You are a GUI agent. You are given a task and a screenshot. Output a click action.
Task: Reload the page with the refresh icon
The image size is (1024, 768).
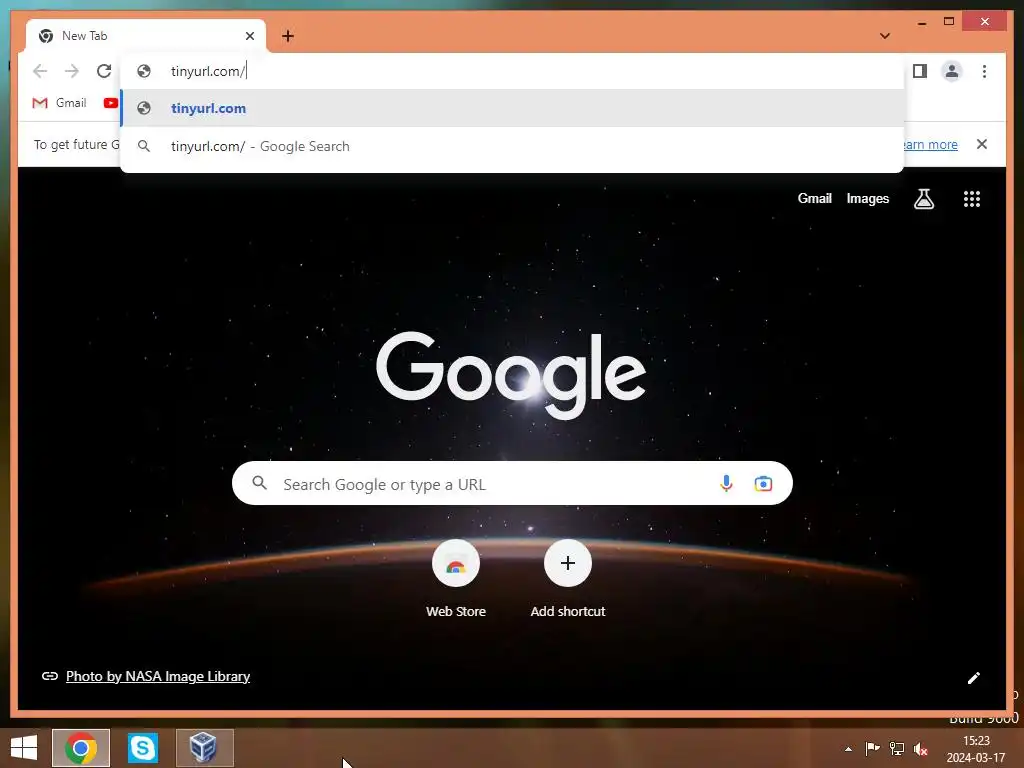(x=104, y=71)
